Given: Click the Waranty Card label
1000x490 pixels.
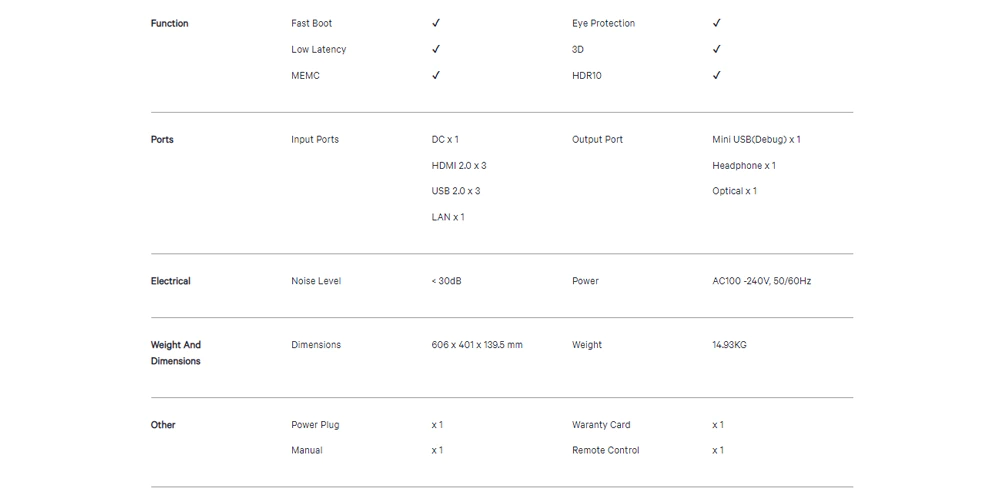Looking at the screenshot, I should (x=601, y=425).
